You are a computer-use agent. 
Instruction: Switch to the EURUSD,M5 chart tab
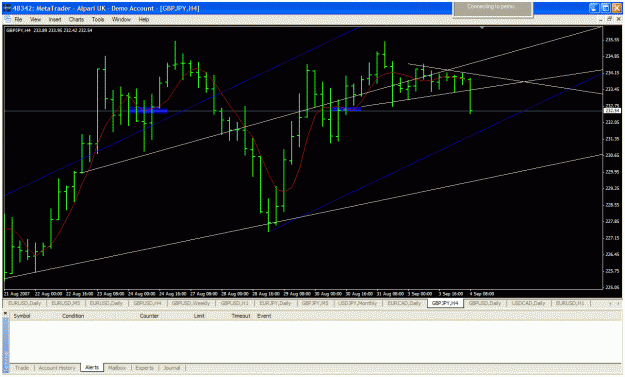(65, 303)
